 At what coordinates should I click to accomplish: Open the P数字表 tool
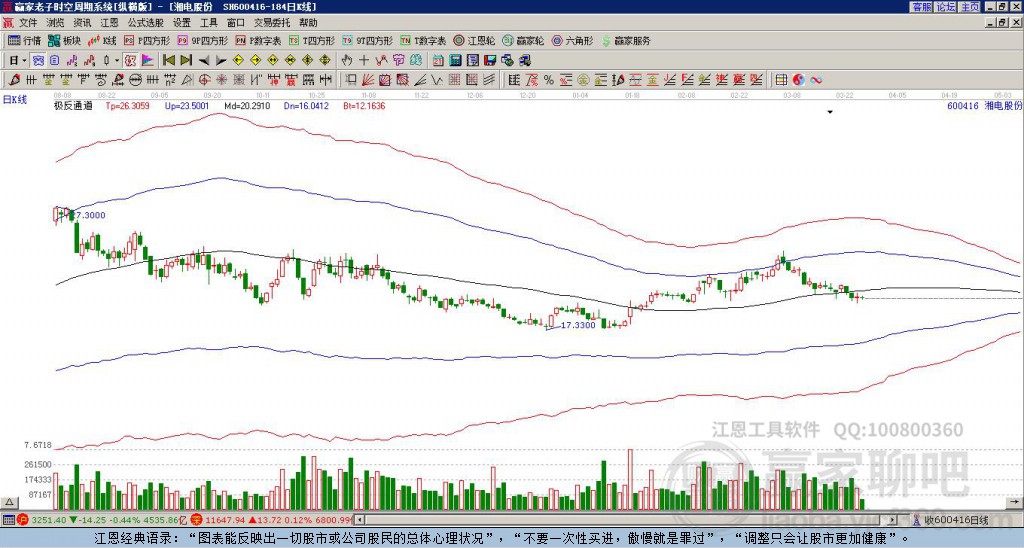258,40
